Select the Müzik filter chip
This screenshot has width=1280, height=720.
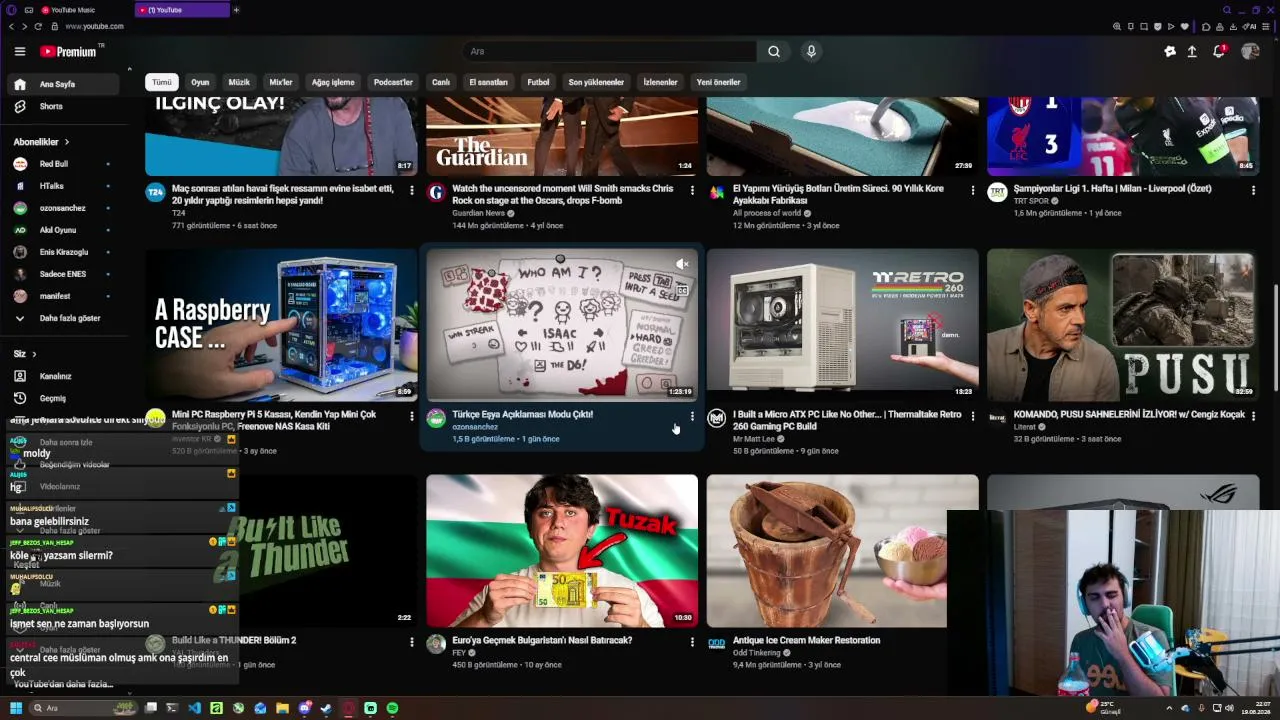tap(239, 82)
